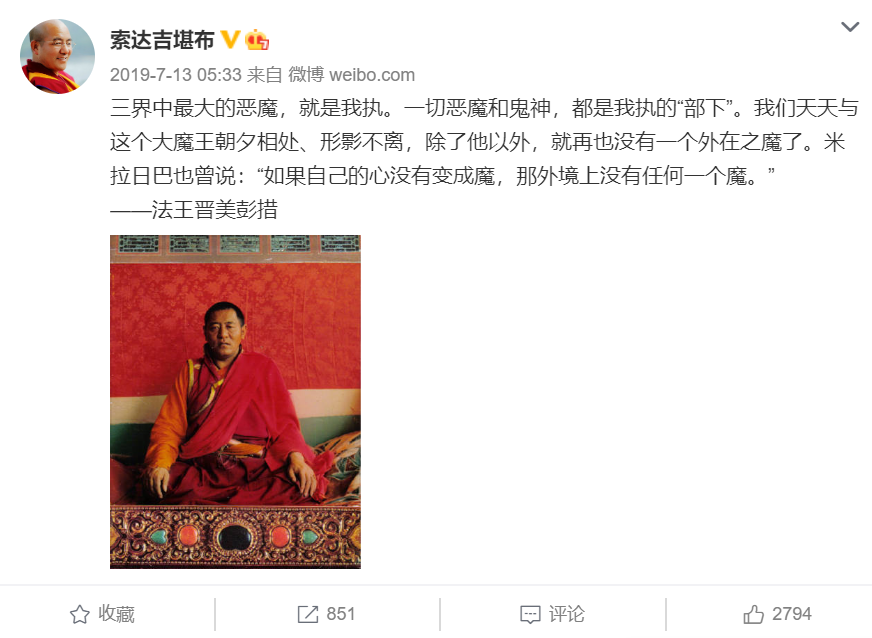Click the star icon beside 收藏

tap(80, 614)
